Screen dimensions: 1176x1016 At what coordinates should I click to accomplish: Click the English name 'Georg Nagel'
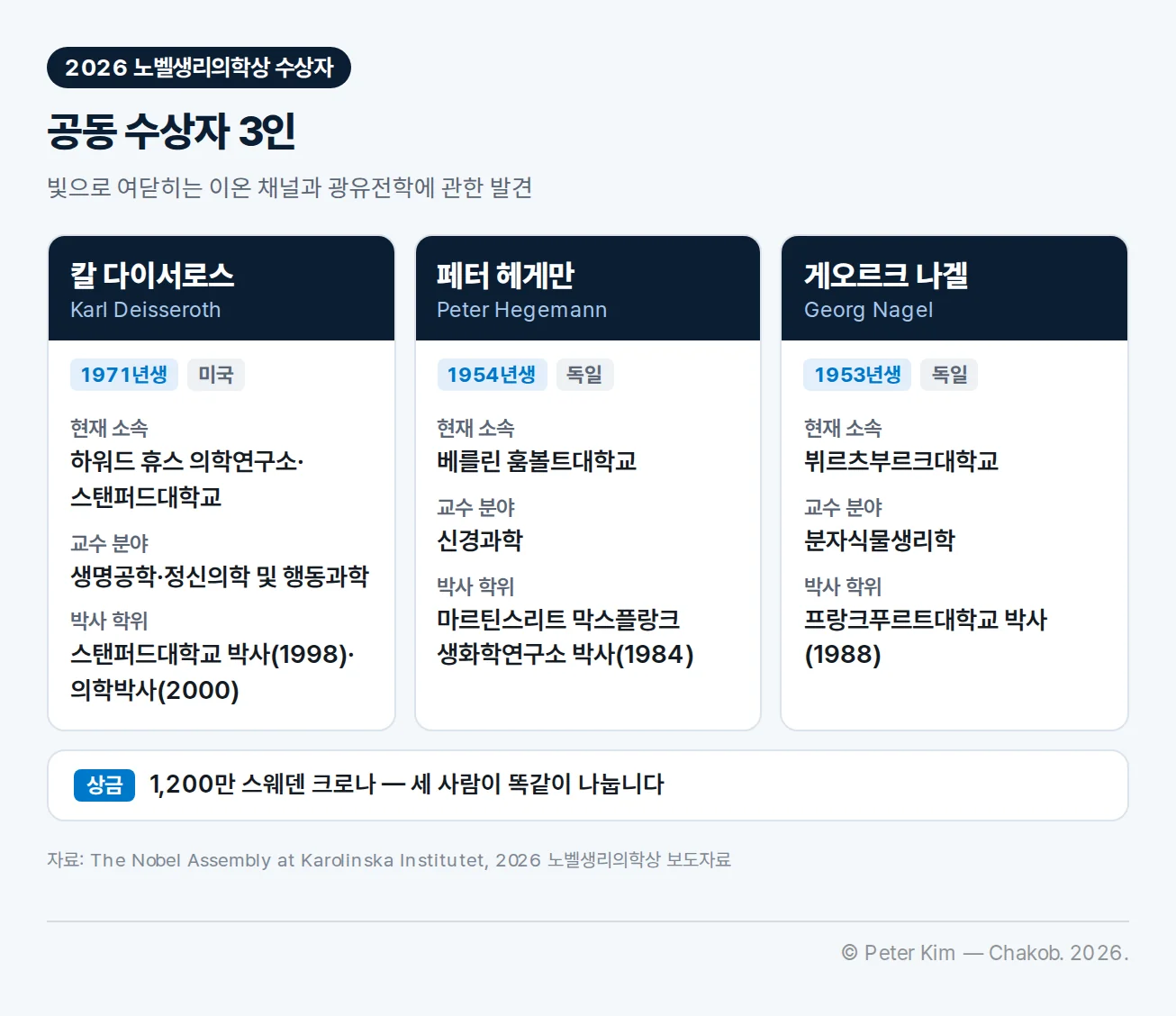(869, 310)
